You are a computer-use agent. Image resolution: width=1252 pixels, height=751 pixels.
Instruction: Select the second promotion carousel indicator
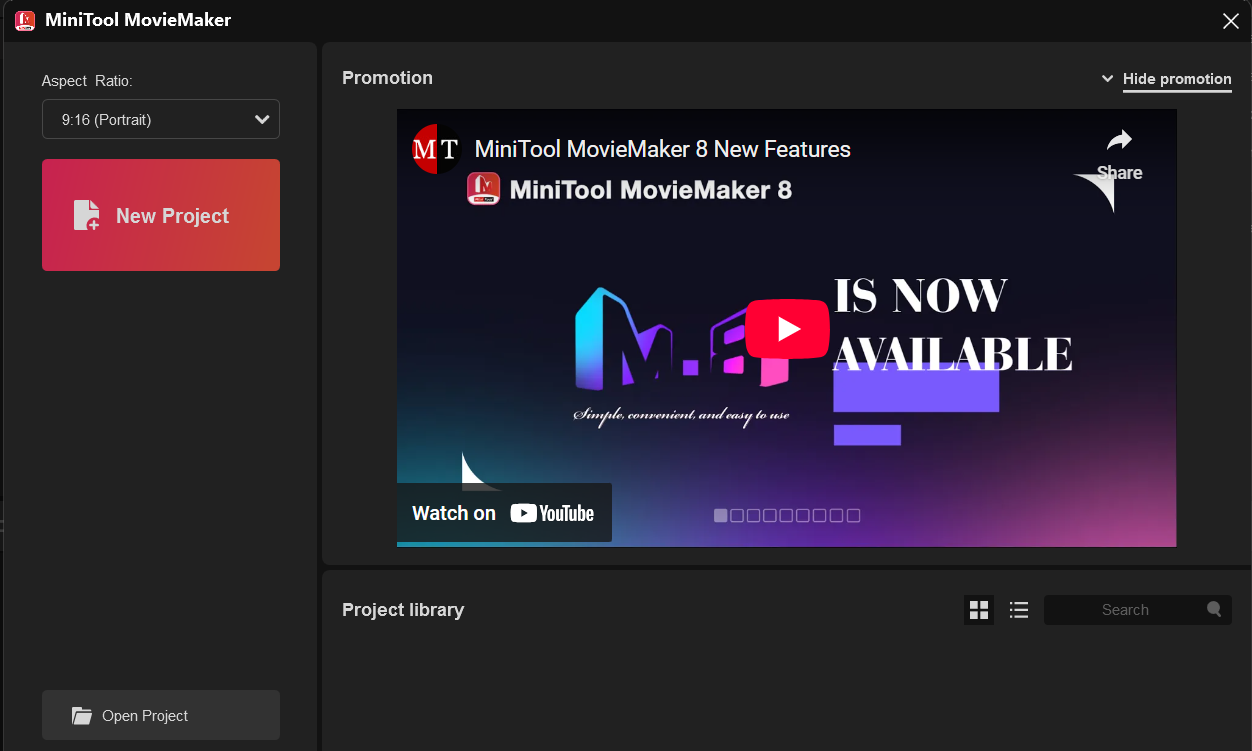click(x=737, y=516)
